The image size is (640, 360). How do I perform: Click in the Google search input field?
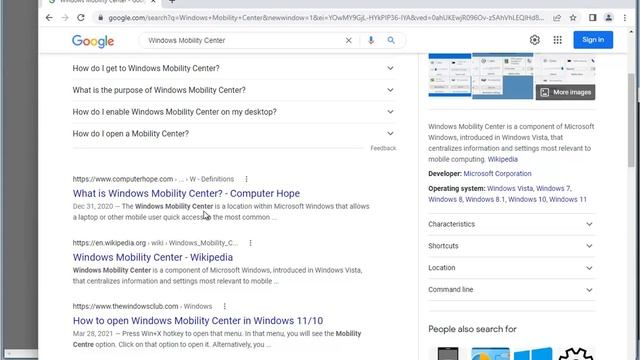coord(245,40)
